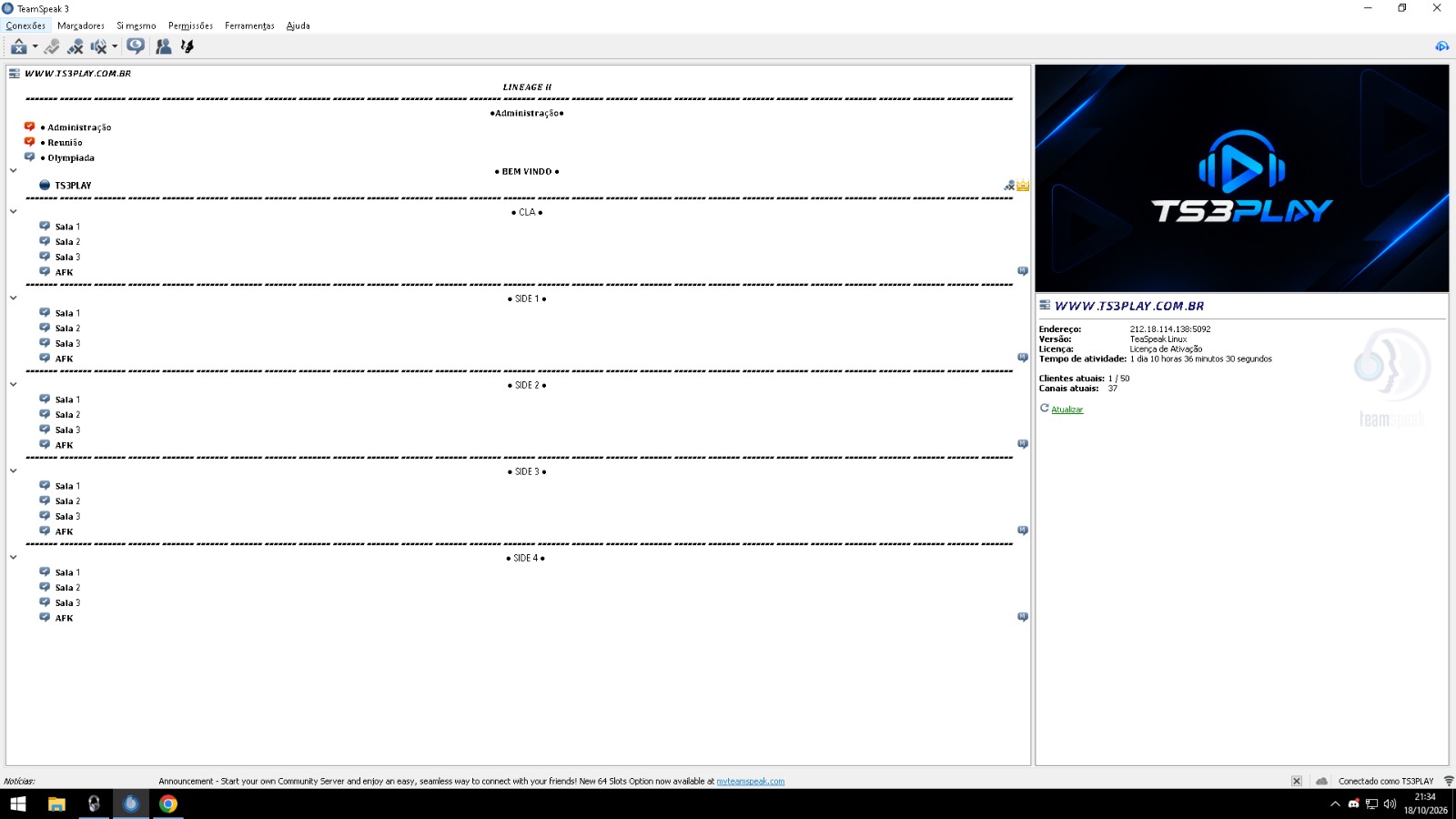1456x819 pixels.
Task: Open the Ajuda menu
Action: [x=298, y=25]
